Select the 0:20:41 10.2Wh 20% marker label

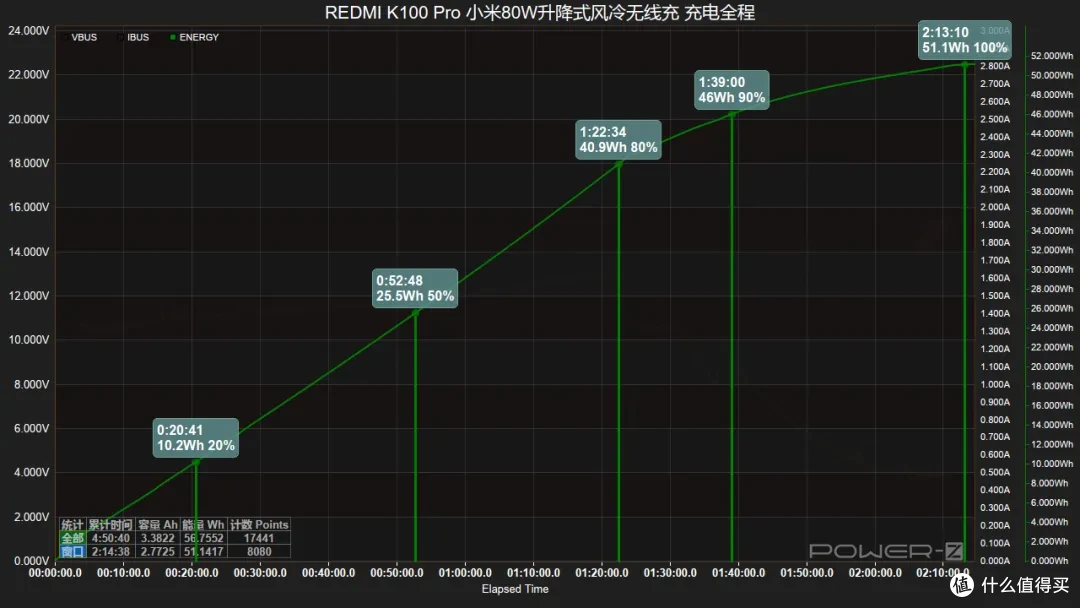click(x=196, y=438)
